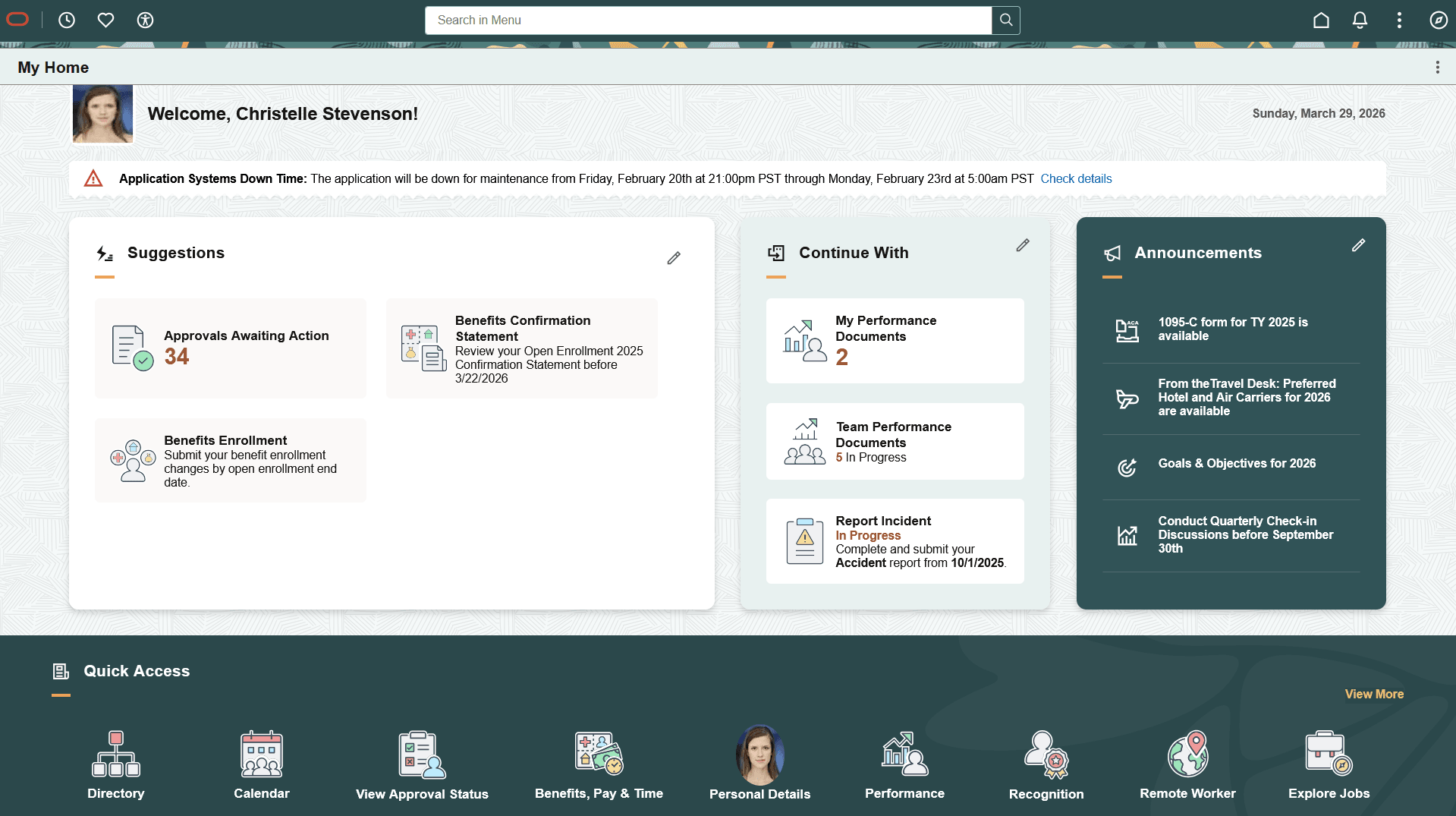The image size is (1456, 816).
Task: Click the maintenance warning triangle icon
Action: point(93,178)
